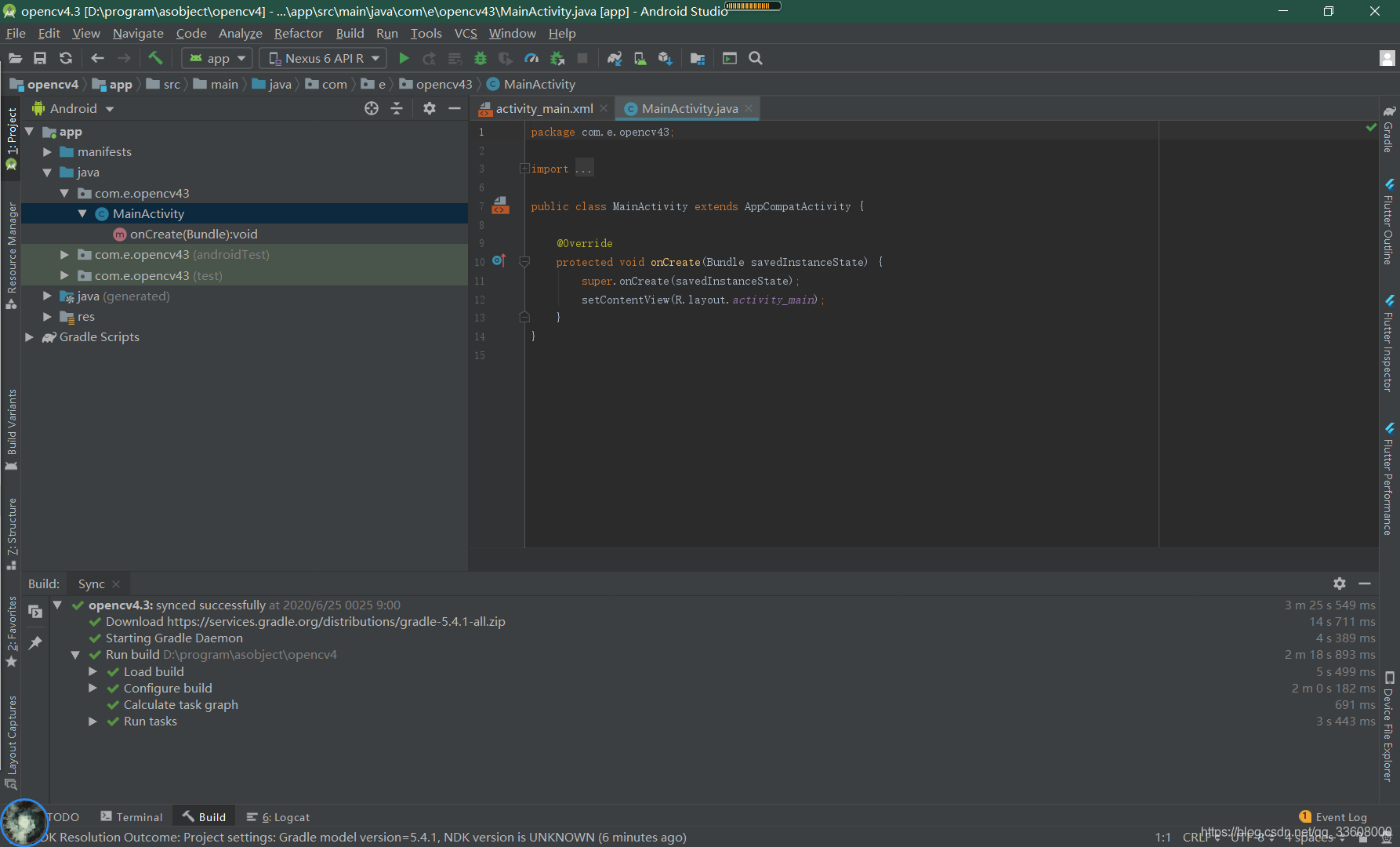Open Build panel settings gear
The image size is (1400, 847).
point(1340,583)
